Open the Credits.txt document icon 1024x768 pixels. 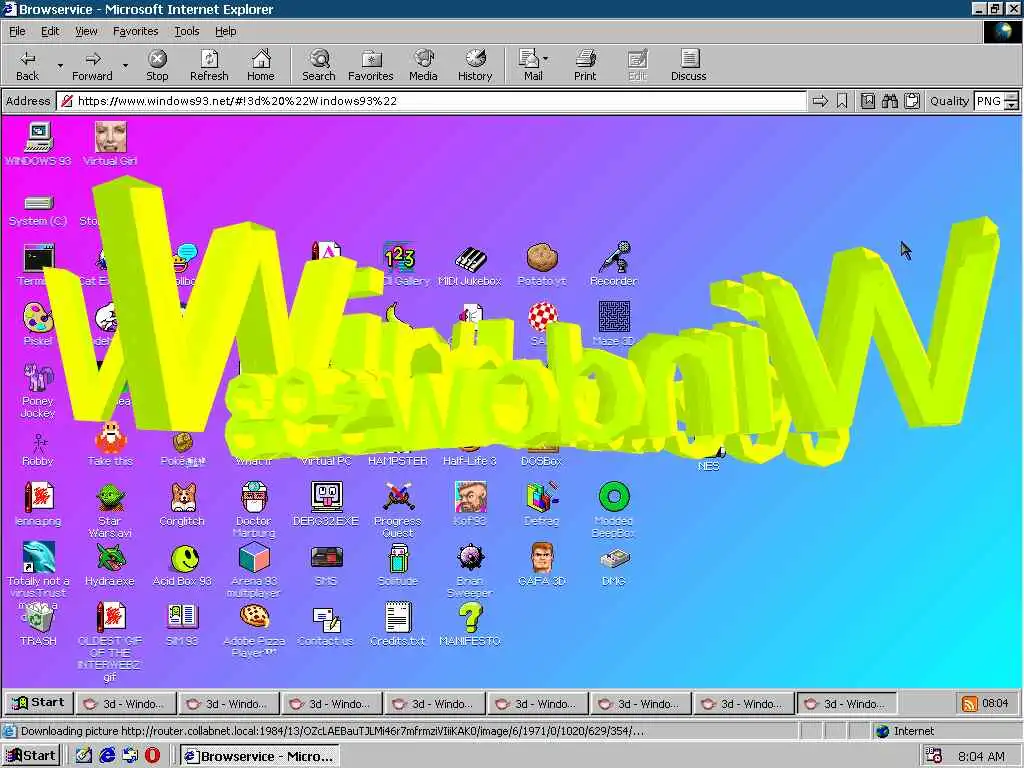(398, 624)
